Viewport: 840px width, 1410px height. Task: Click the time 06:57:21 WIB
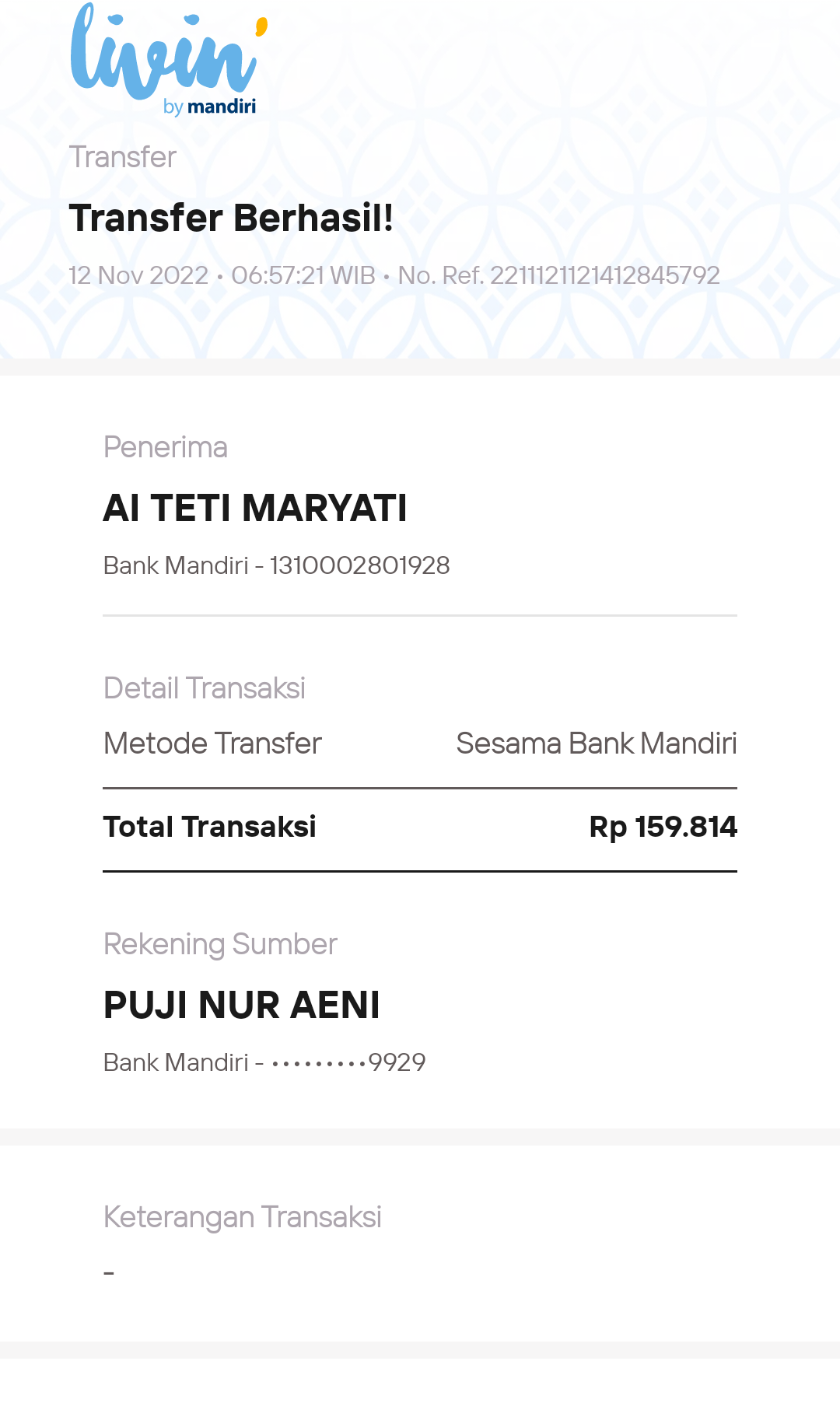coord(303,275)
